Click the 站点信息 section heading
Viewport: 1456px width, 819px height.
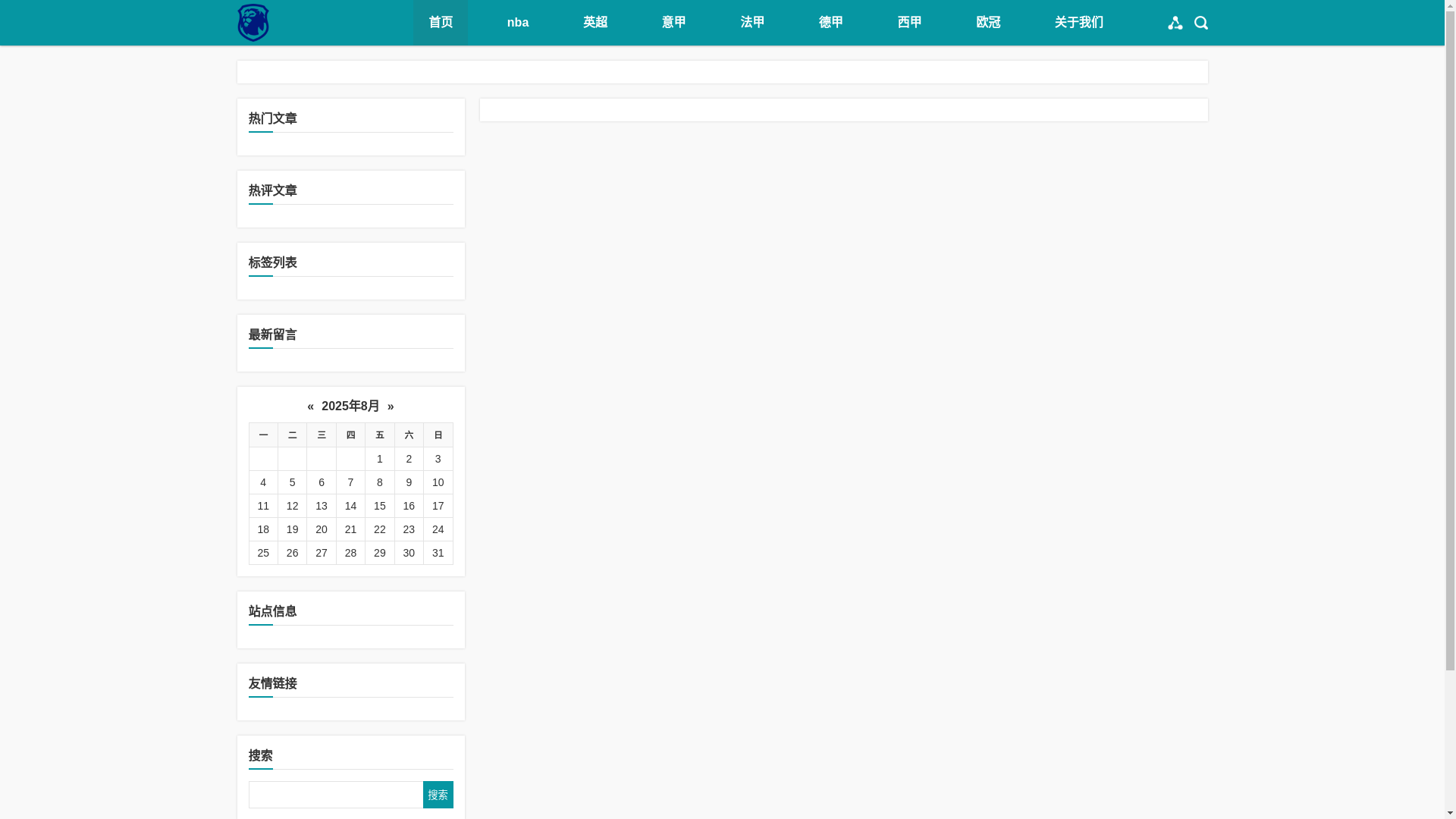[x=273, y=611]
